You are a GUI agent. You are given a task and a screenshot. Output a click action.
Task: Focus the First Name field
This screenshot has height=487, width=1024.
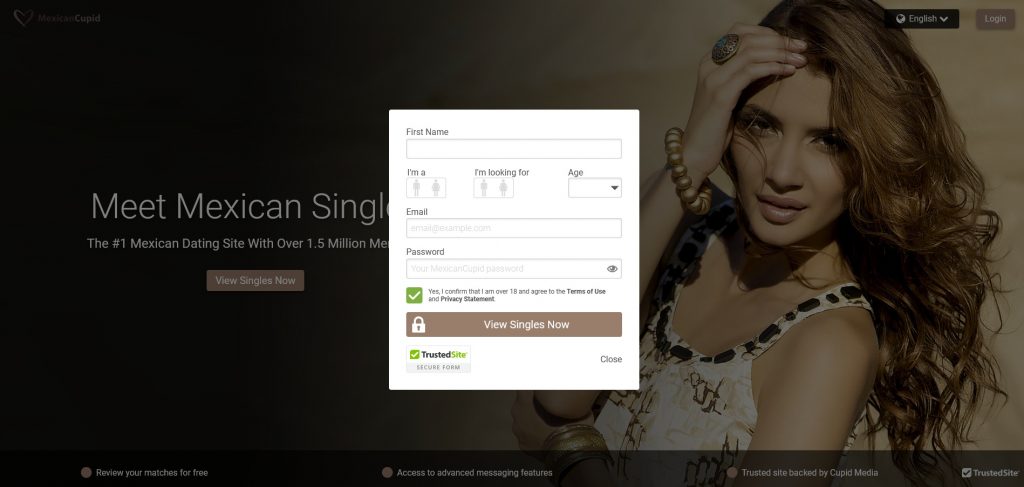click(x=514, y=149)
